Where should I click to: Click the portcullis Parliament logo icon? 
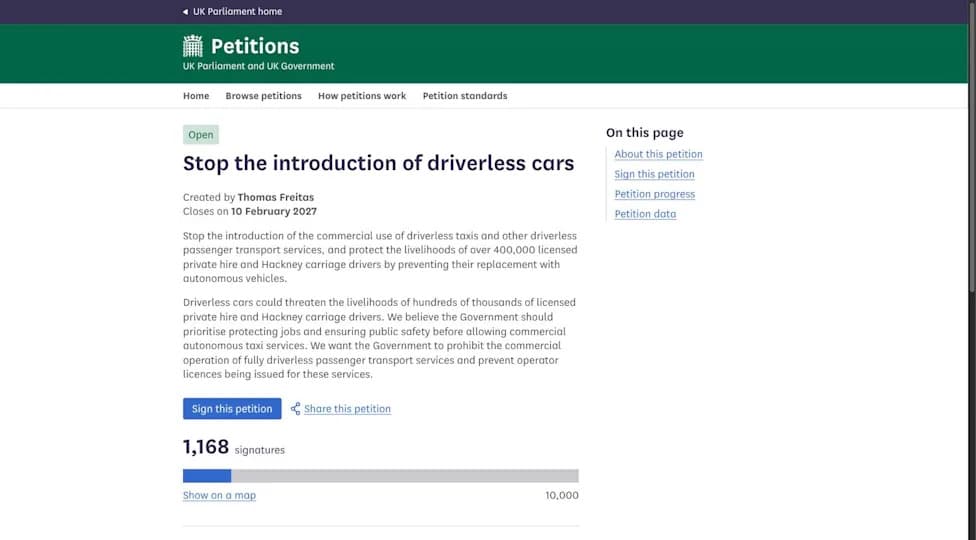(x=193, y=46)
